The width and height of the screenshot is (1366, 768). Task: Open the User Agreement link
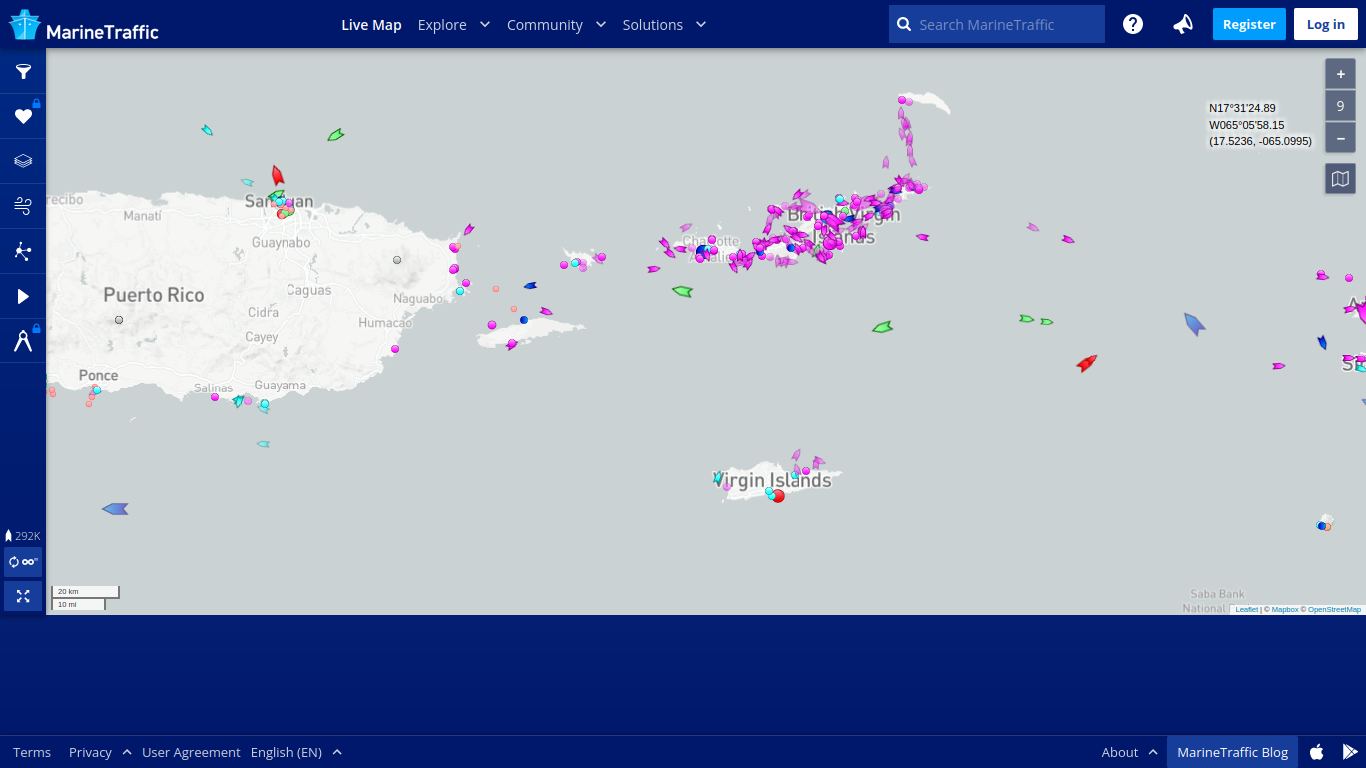[x=191, y=752]
